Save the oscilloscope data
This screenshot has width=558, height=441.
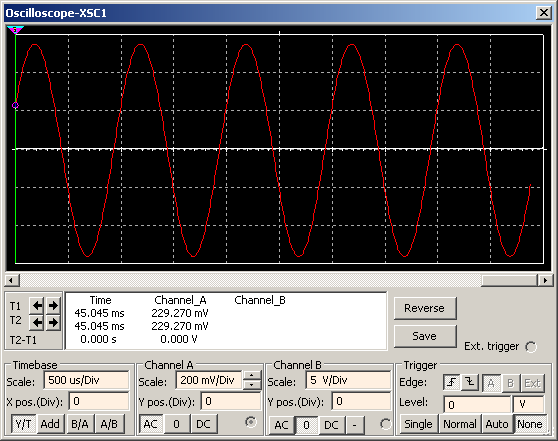click(425, 336)
